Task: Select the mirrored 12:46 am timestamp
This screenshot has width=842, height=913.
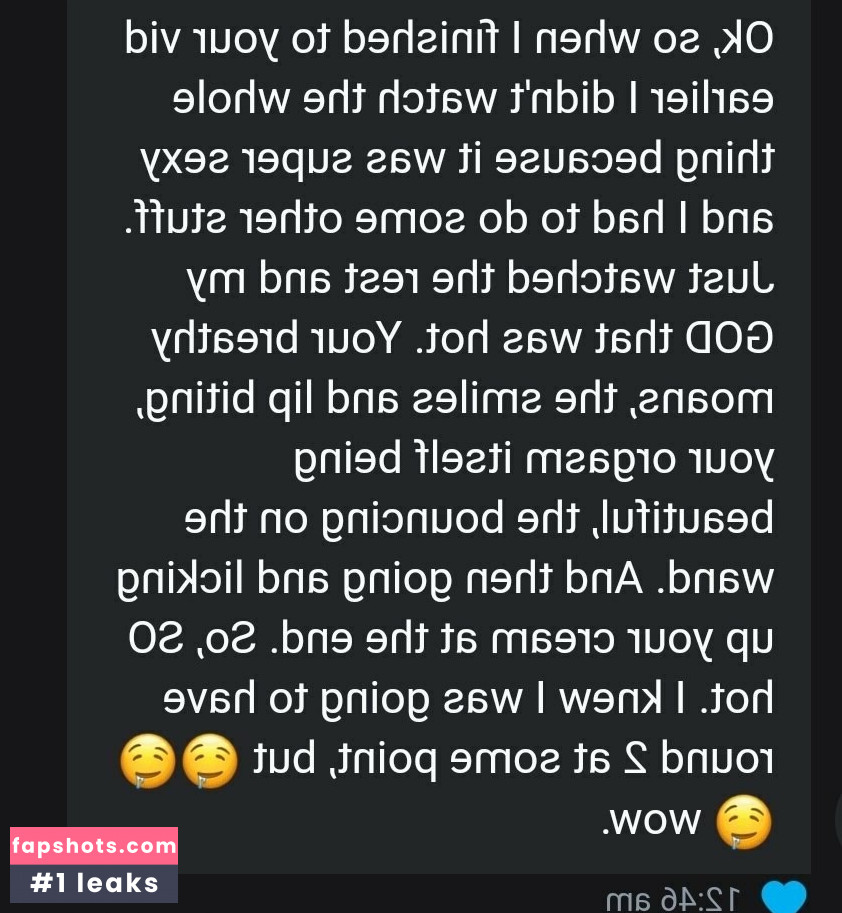Action: 673,900
